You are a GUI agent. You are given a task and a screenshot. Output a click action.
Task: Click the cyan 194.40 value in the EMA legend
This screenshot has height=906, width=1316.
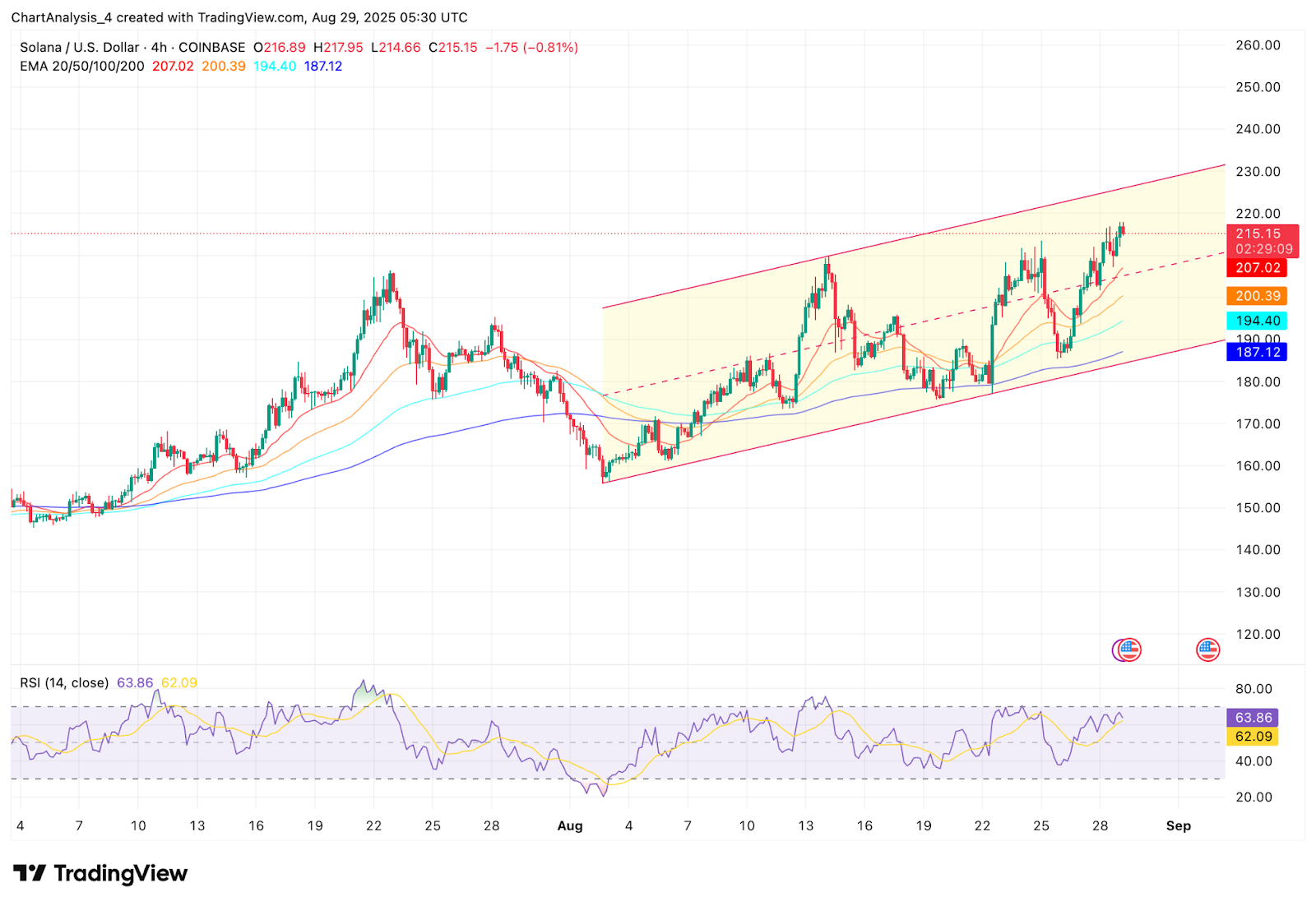click(x=275, y=66)
